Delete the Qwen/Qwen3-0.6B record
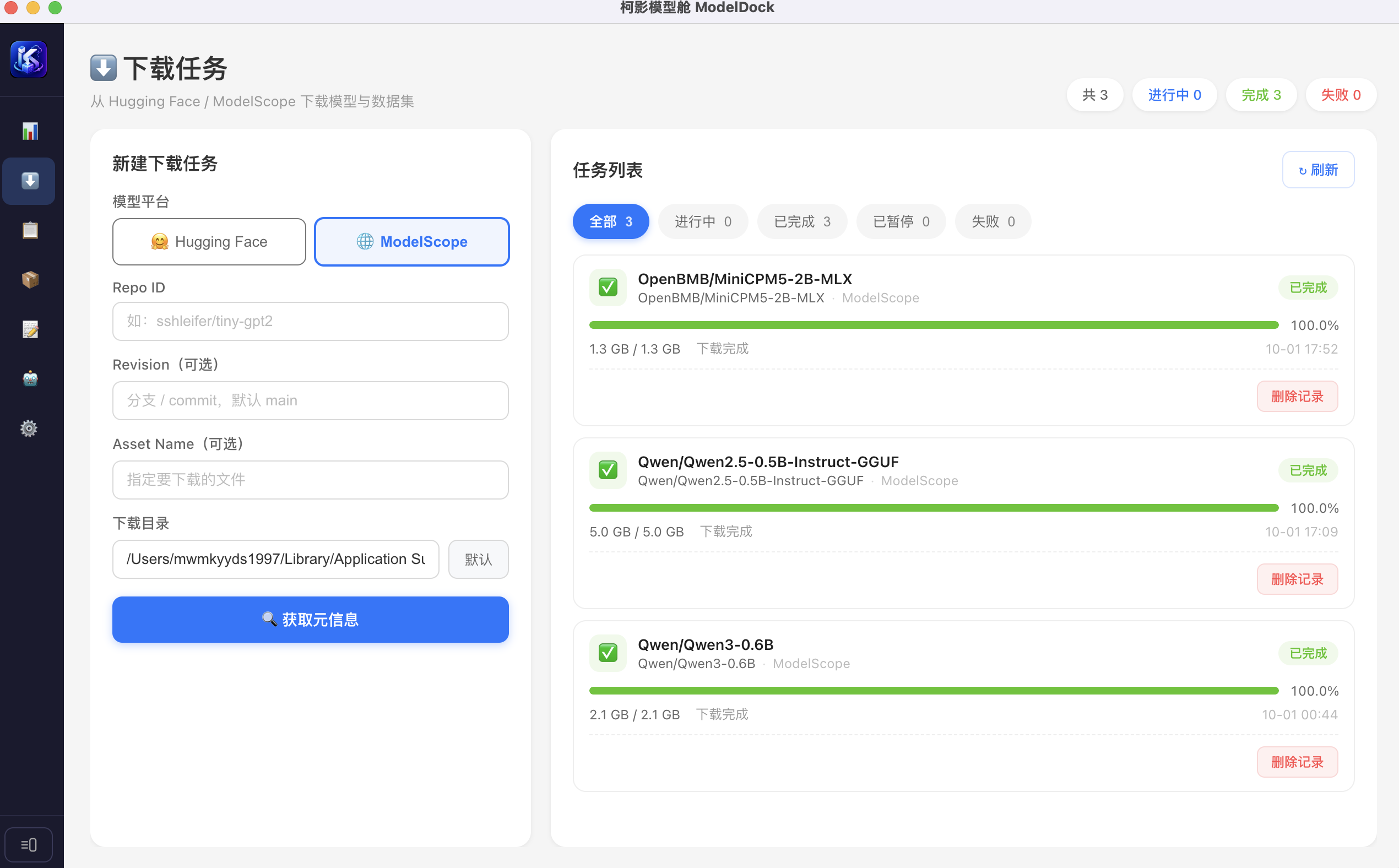Image resolution: width=1399 pixels, height=868 pixels. [1298, 762]
